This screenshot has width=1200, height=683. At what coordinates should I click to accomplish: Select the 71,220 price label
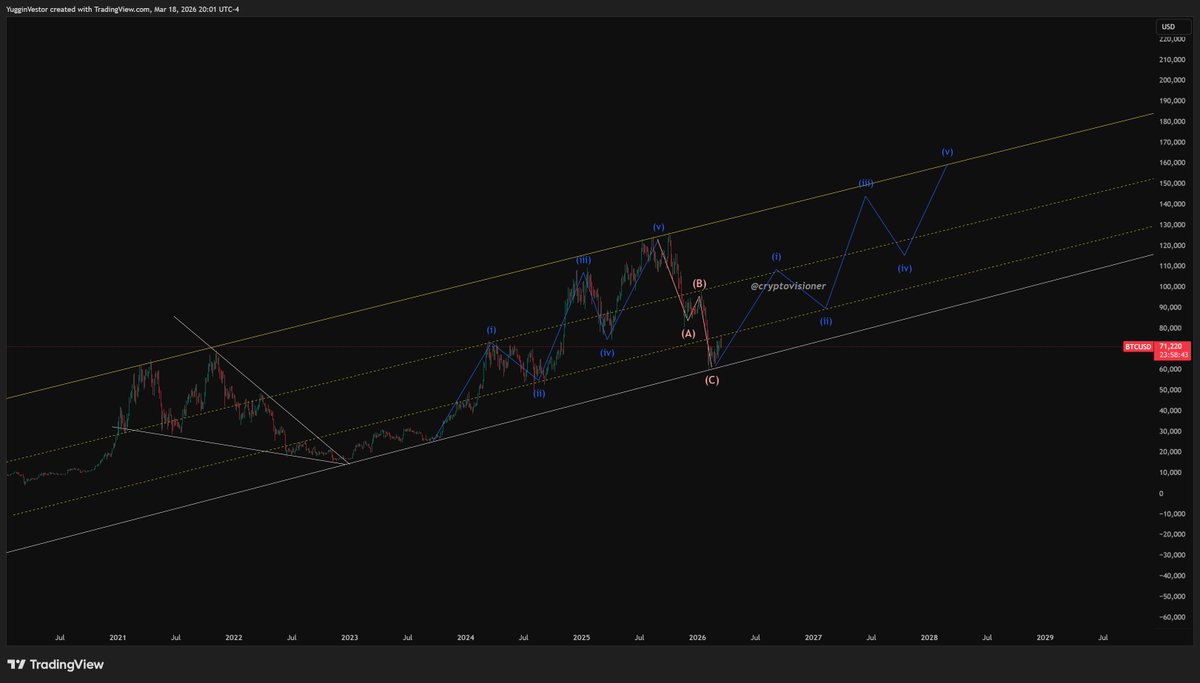pos(1170,347)
